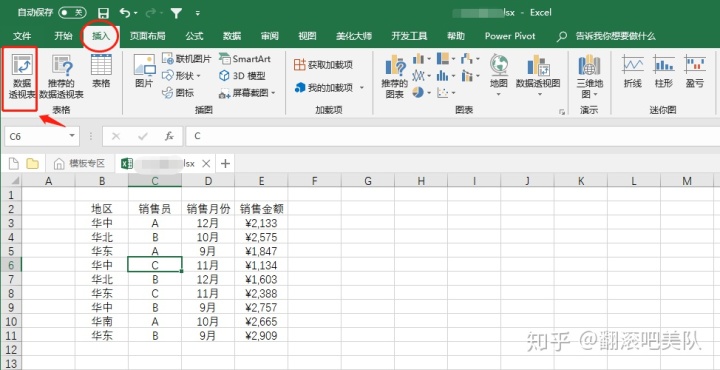The image size is (720, 370).
Task: Insert Win/Loss sparkline (盈亏)
Action: (x=695, y=71)
